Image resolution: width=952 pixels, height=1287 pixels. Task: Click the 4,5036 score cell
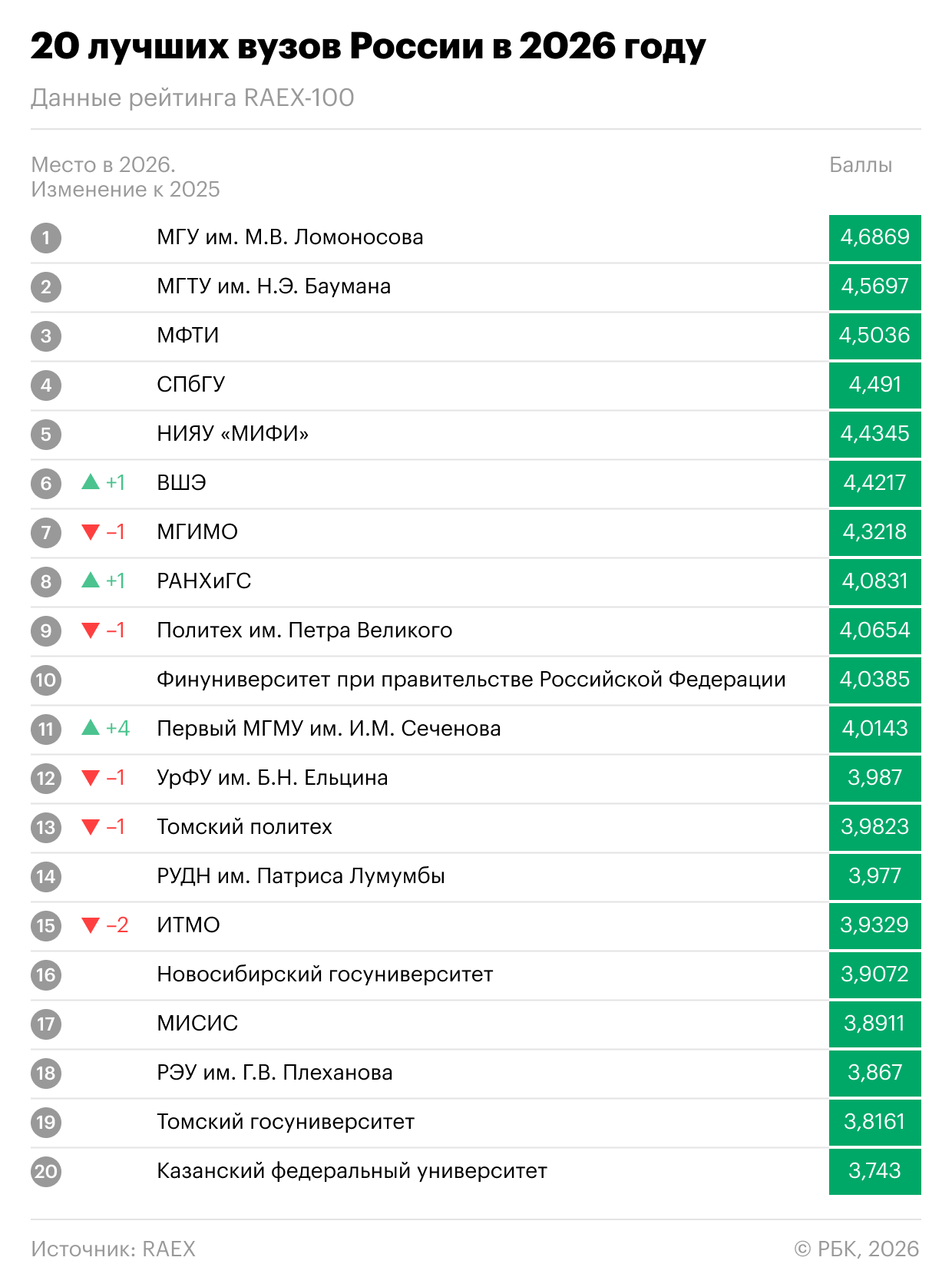tap(875, 336)
